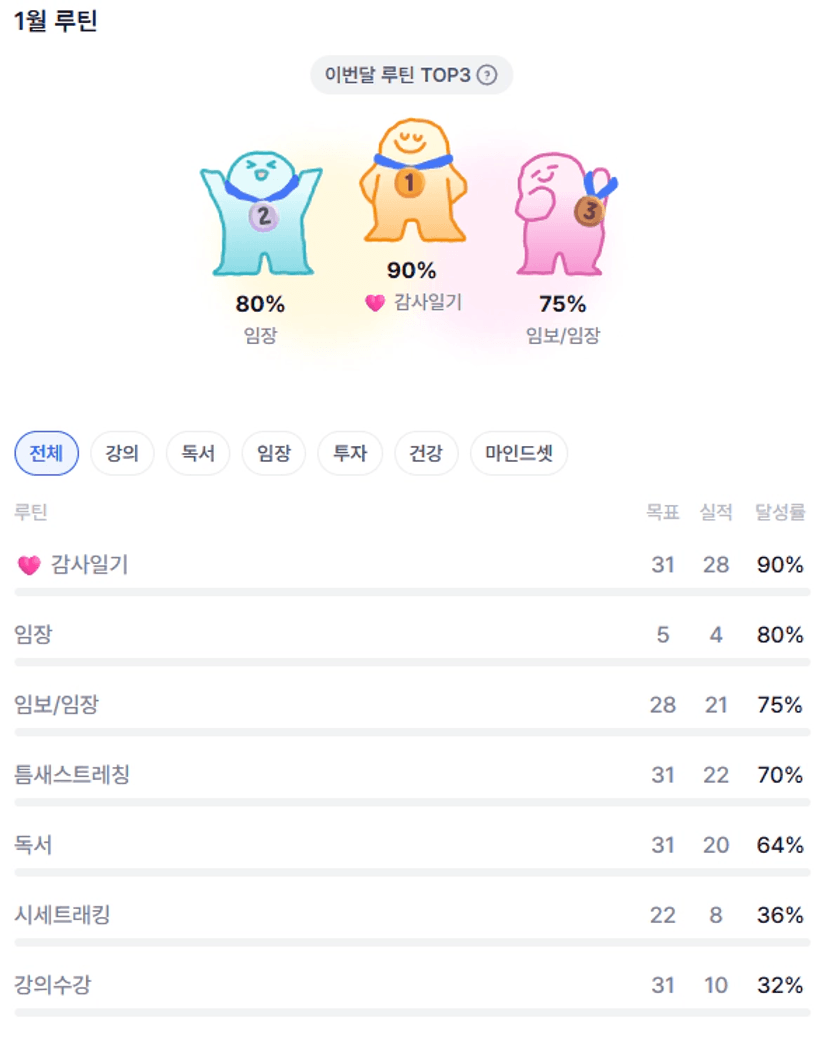Viewport: 827px width, 1061px height.
Task: Show only 투자 routines
Action: coord(350,454)
